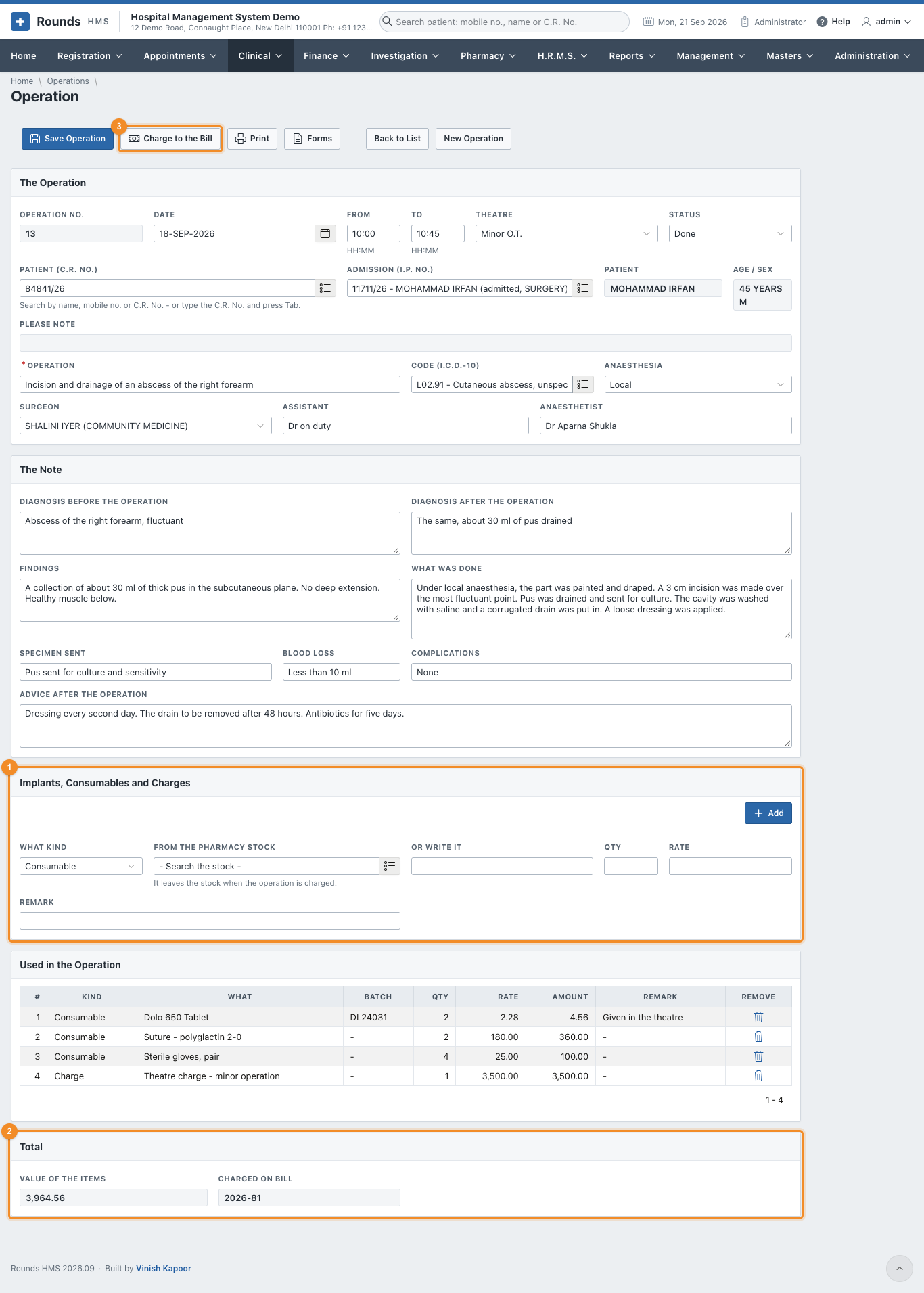The image size is (924, 1293).
Task: Click the Findings textarea
Action: 210,600
